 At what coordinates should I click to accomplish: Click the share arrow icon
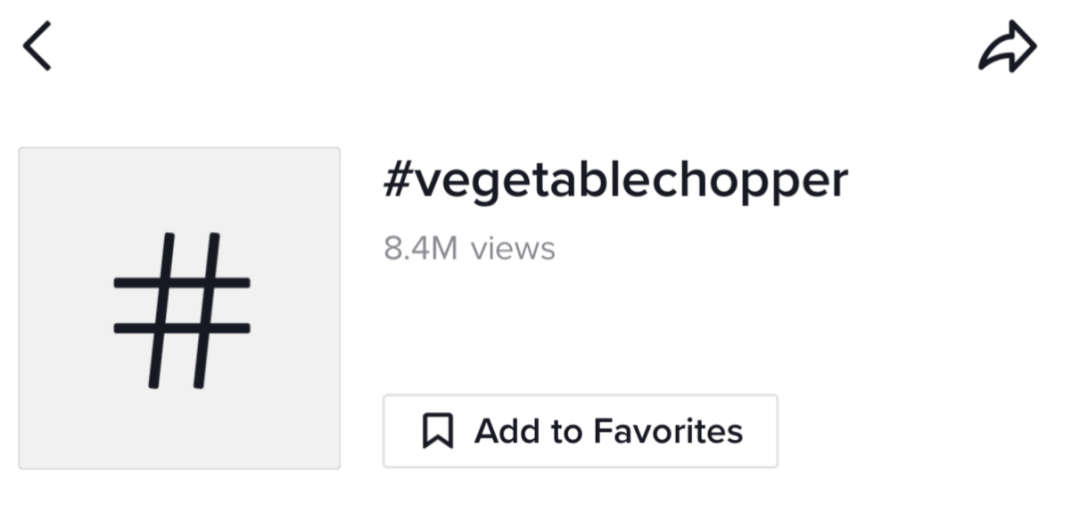coord(1007,47)
